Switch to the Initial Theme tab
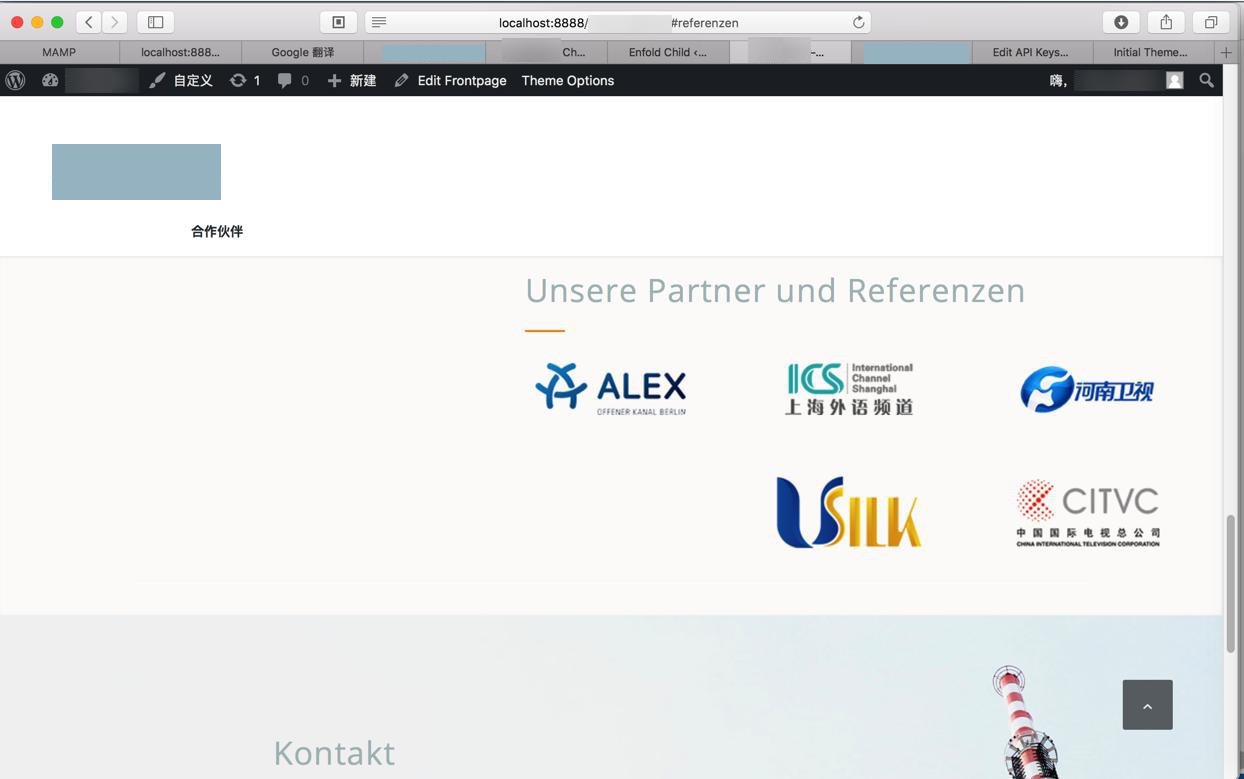This screenshot has width=1244, height=779. click(x=1151, y=52)
